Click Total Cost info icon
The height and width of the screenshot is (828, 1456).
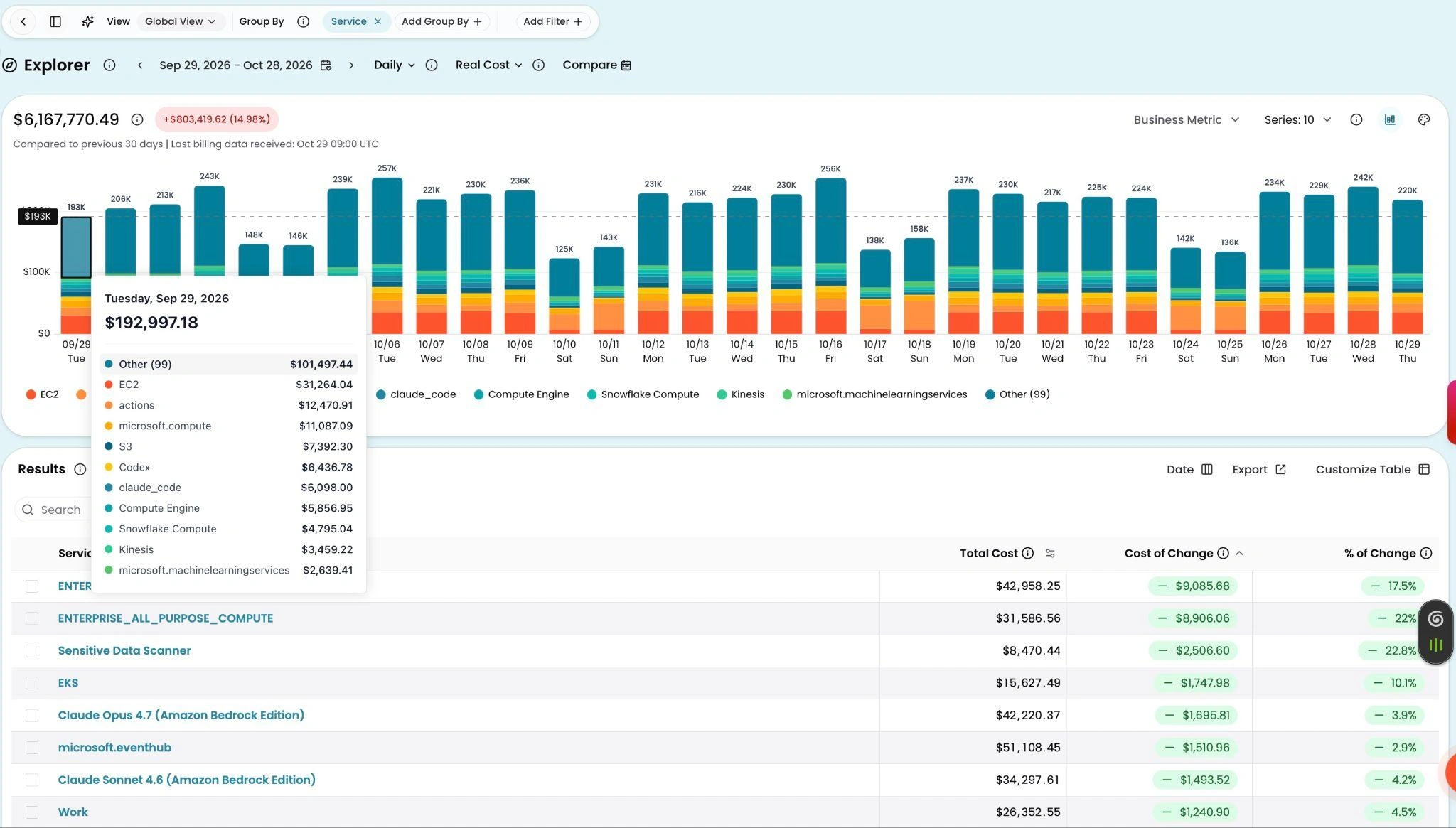1028,553
